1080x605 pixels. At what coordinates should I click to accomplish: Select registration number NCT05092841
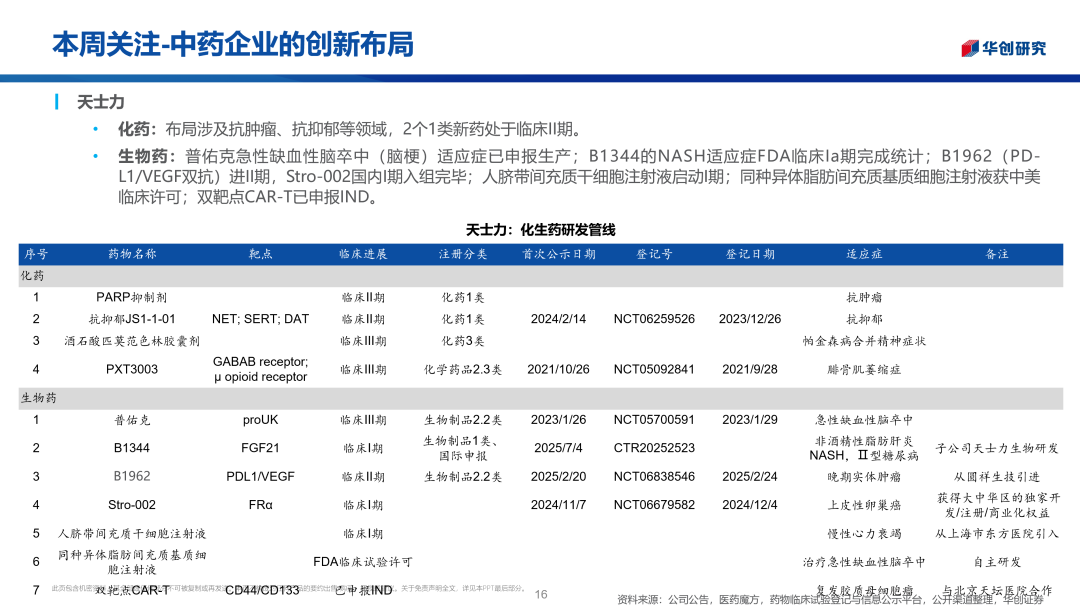(654, 369)
